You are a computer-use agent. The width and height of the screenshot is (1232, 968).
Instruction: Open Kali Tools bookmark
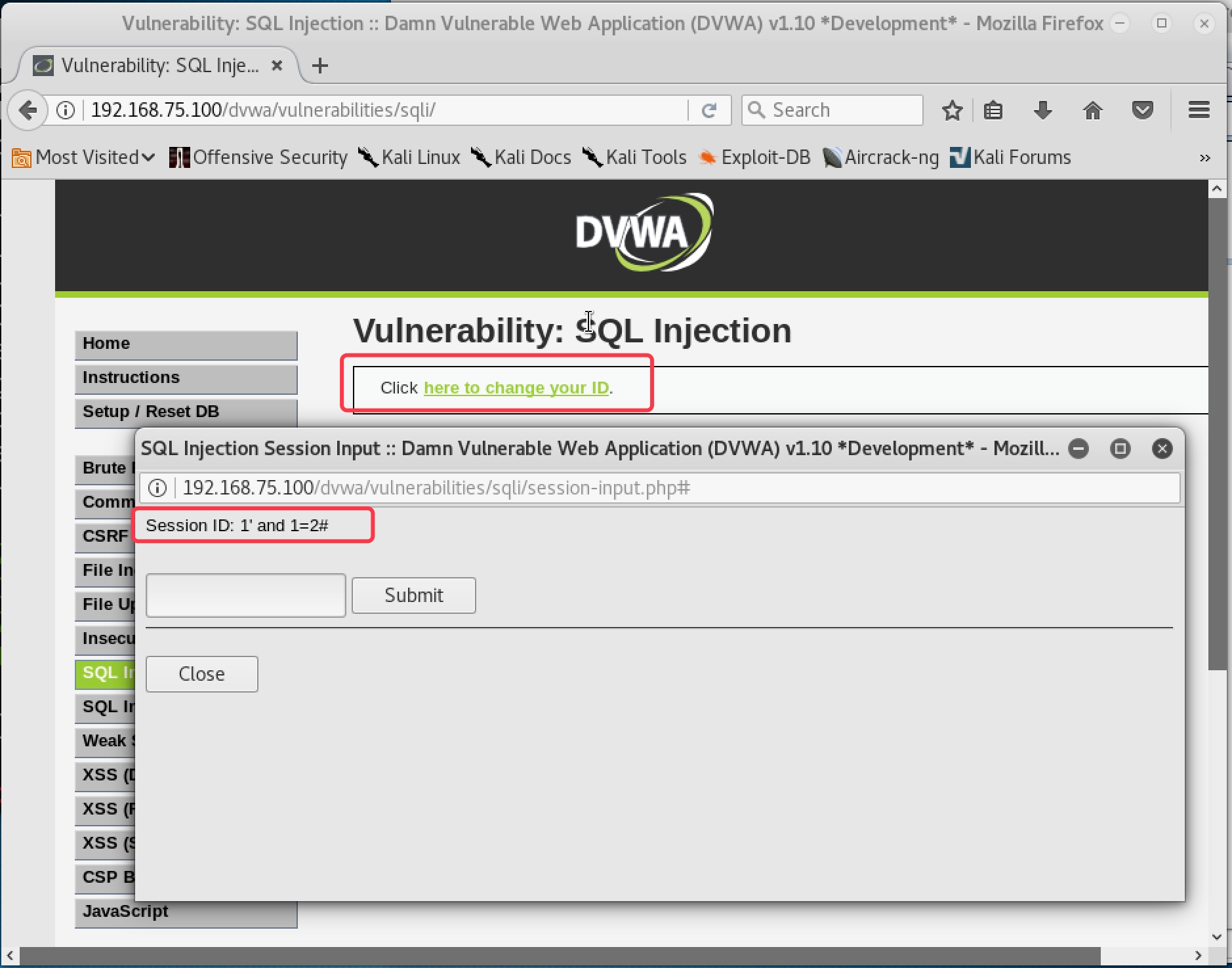[635, 157]
